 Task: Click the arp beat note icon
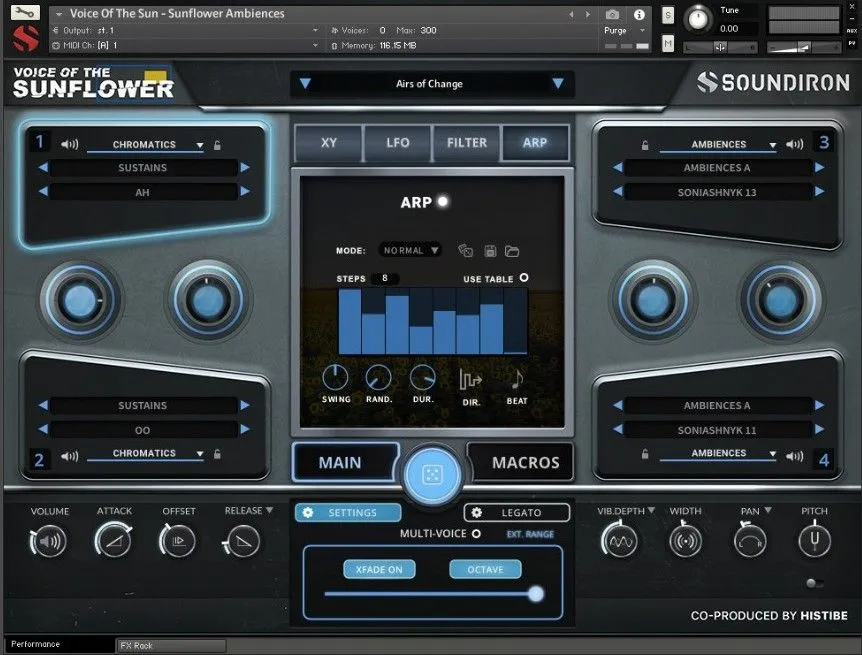[x=517, y=379]
